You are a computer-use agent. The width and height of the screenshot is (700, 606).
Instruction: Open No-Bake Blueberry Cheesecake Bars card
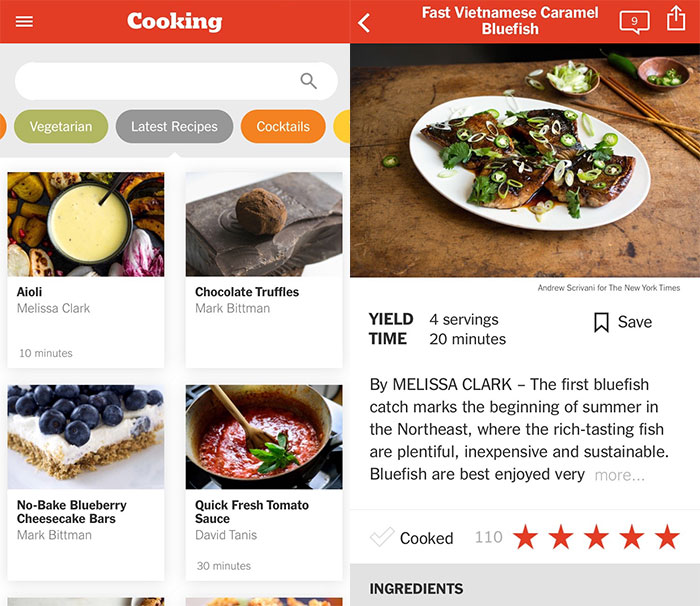pyautogui.click(x=86, y=483)
